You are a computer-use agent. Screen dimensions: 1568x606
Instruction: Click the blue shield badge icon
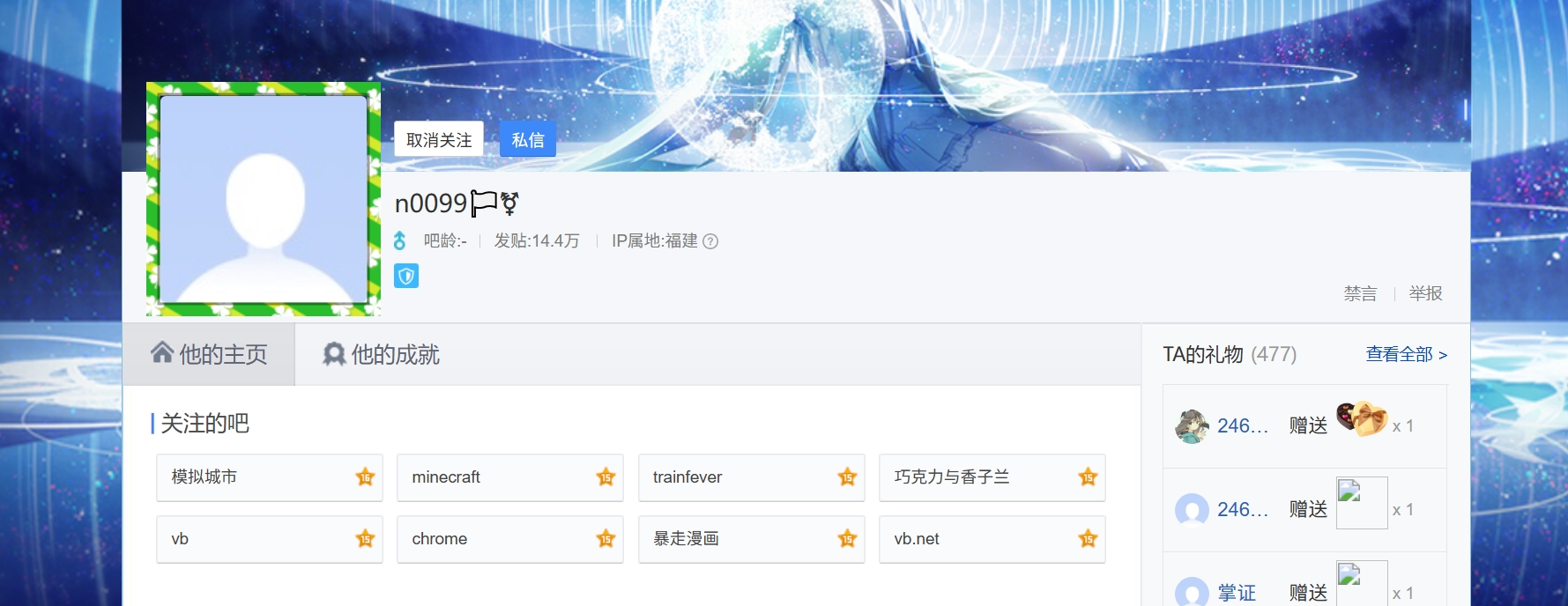[x=406, y=276]
